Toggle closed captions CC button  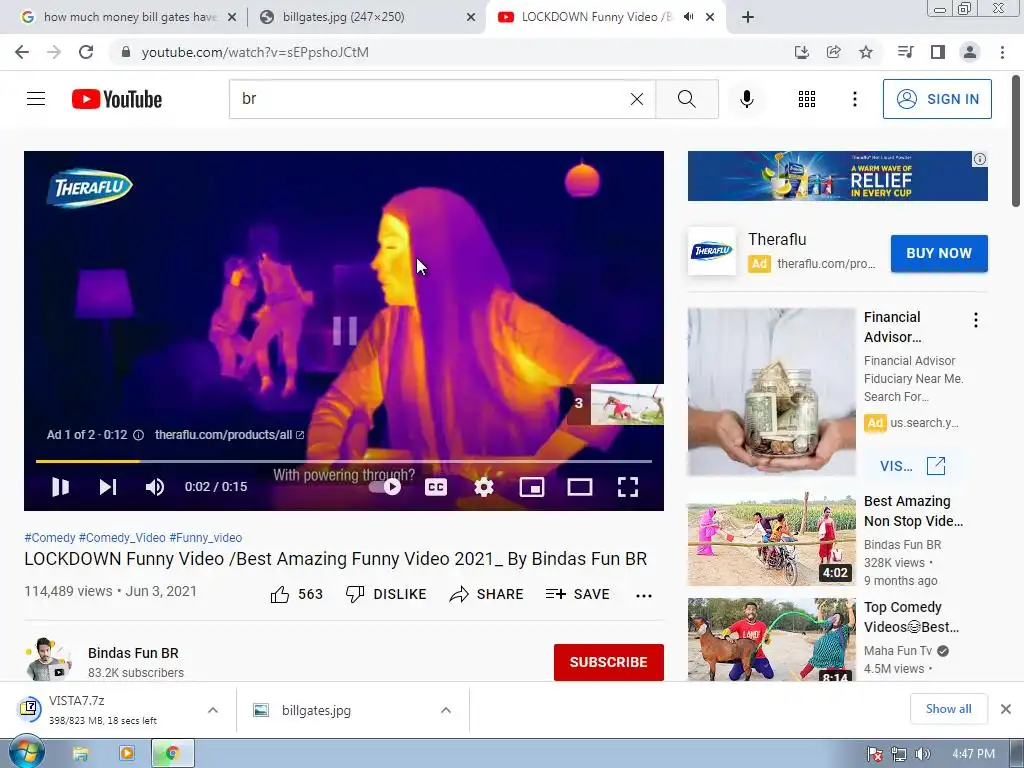(x=436, y=487)
